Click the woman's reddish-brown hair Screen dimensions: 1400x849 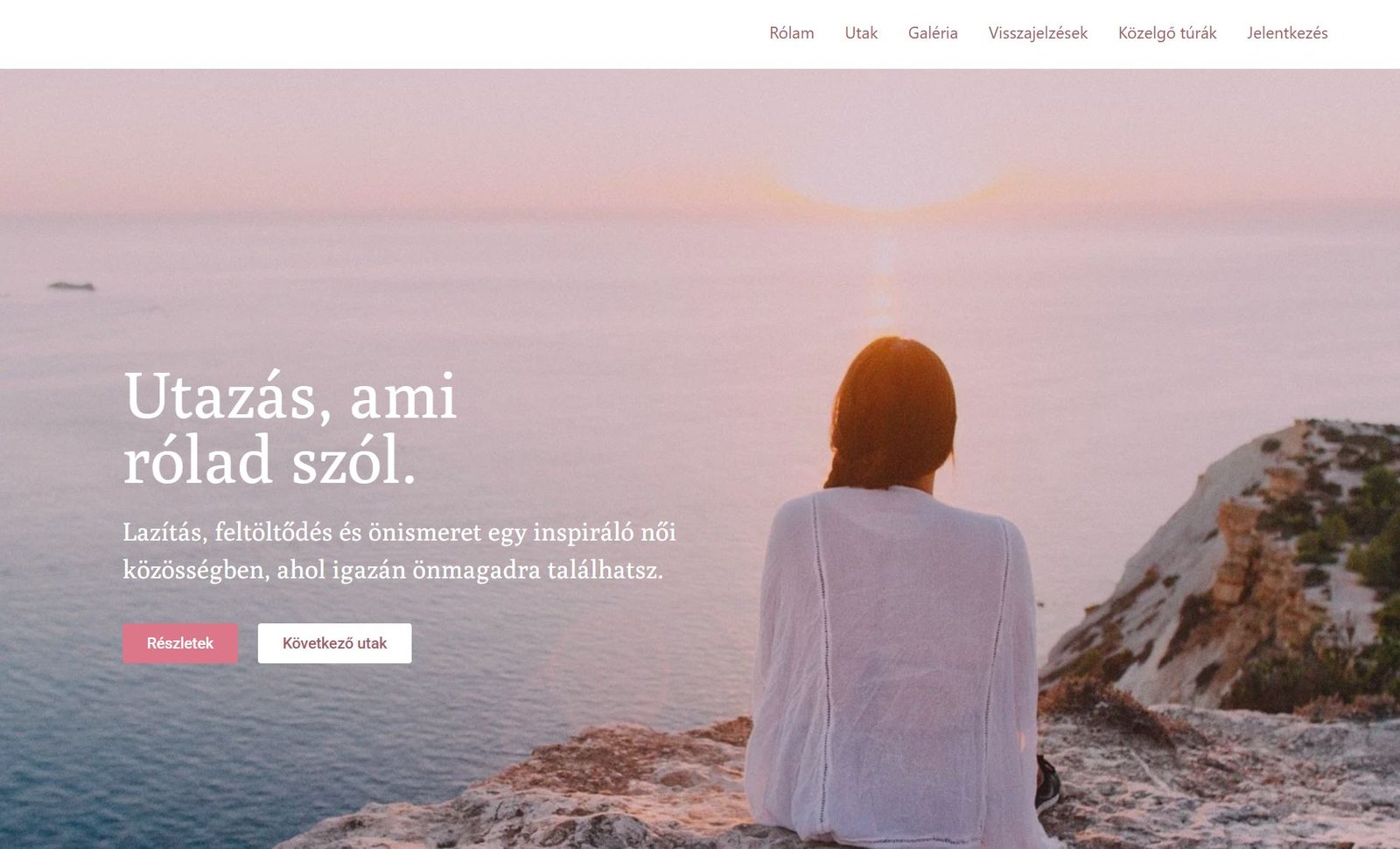(x=892, y=411)
